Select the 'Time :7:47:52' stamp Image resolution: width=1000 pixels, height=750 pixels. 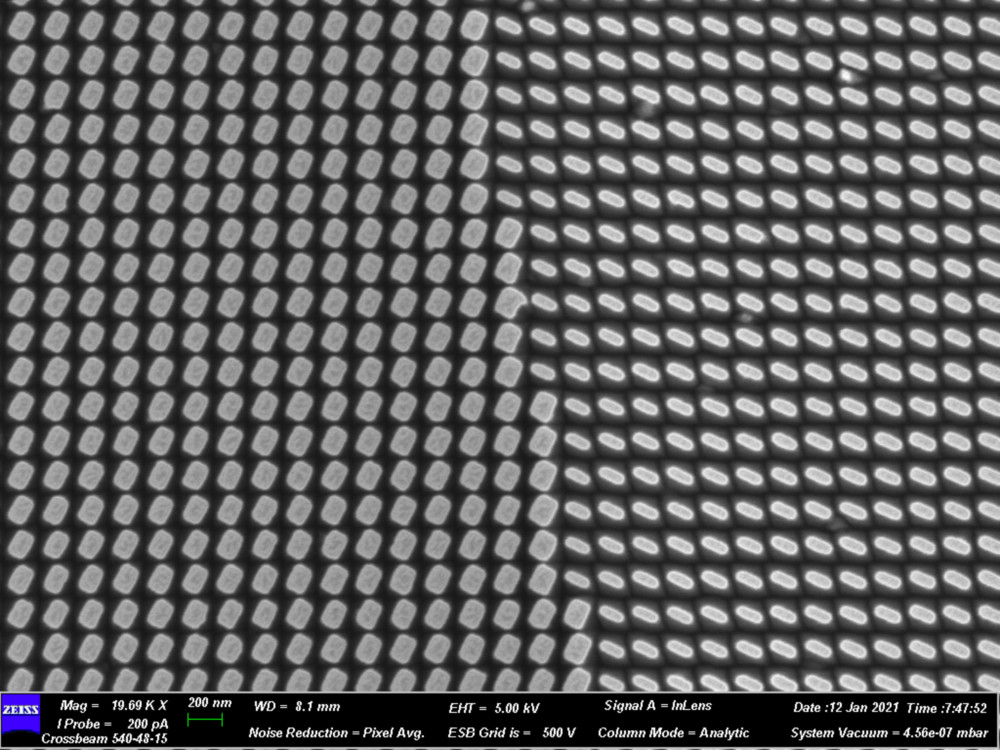(946, 707)
